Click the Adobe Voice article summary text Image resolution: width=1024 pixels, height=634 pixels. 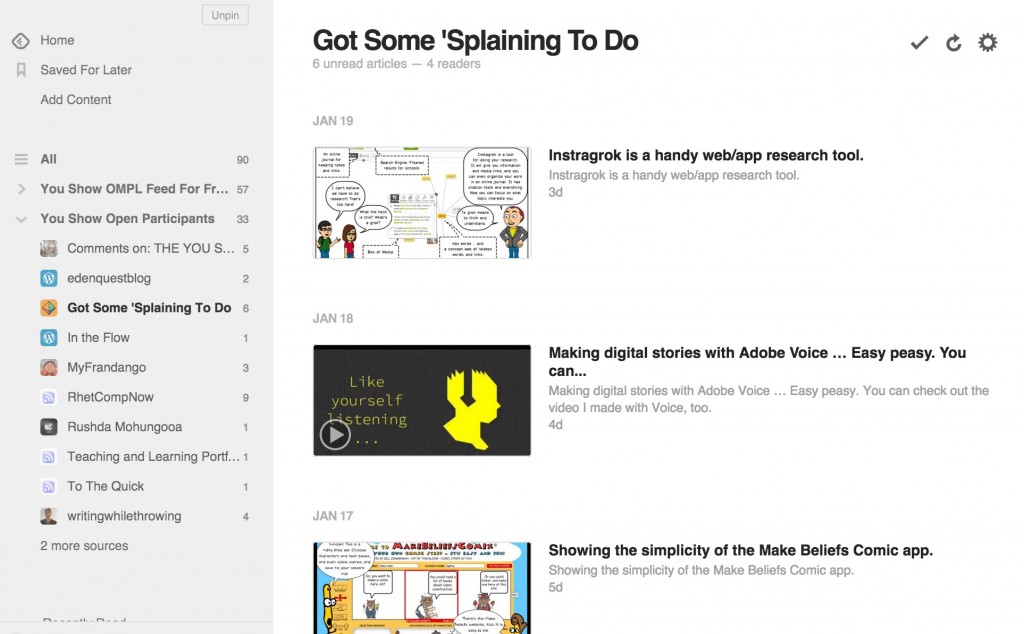pyautogui.click(x=769, y=399)
